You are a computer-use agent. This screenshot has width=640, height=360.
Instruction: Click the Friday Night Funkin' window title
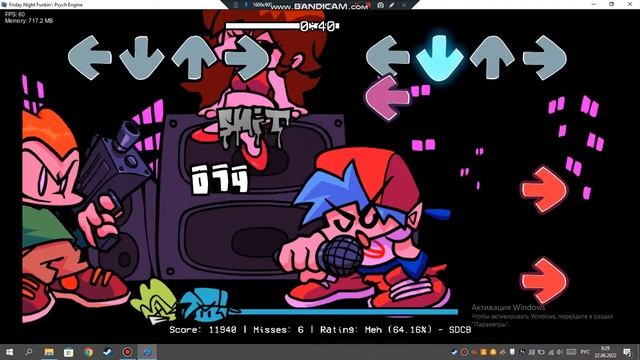[x=45, y=5]
